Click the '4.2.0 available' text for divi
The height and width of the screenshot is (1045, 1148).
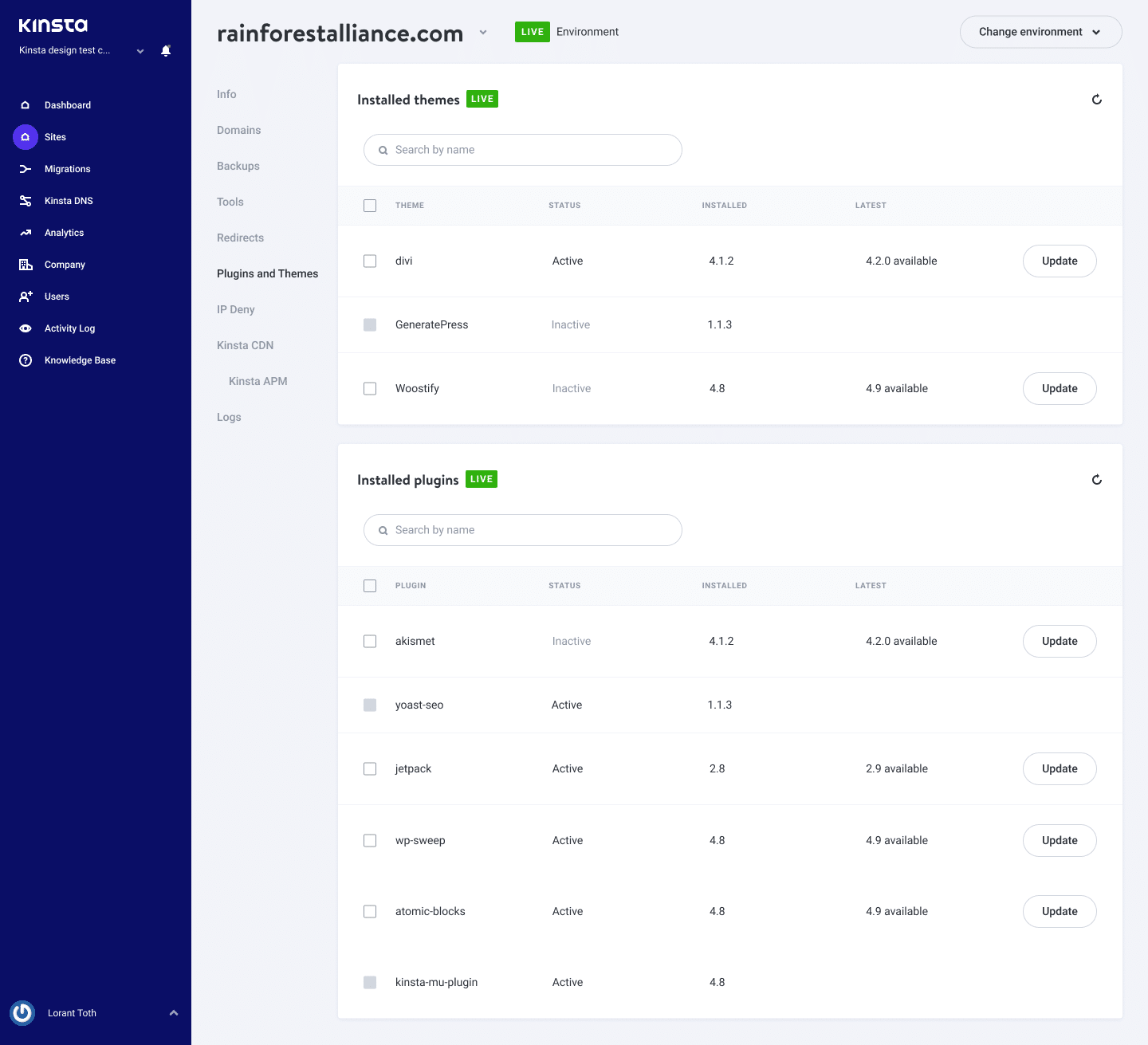click(902, 261)
